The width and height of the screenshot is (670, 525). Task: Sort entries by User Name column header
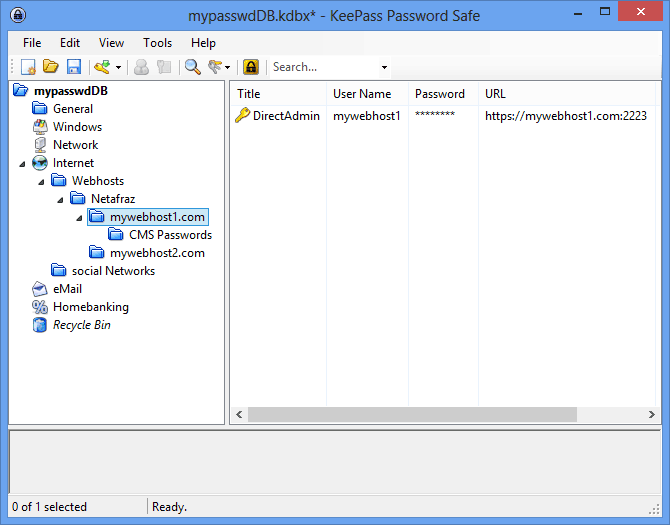(367, 94)
